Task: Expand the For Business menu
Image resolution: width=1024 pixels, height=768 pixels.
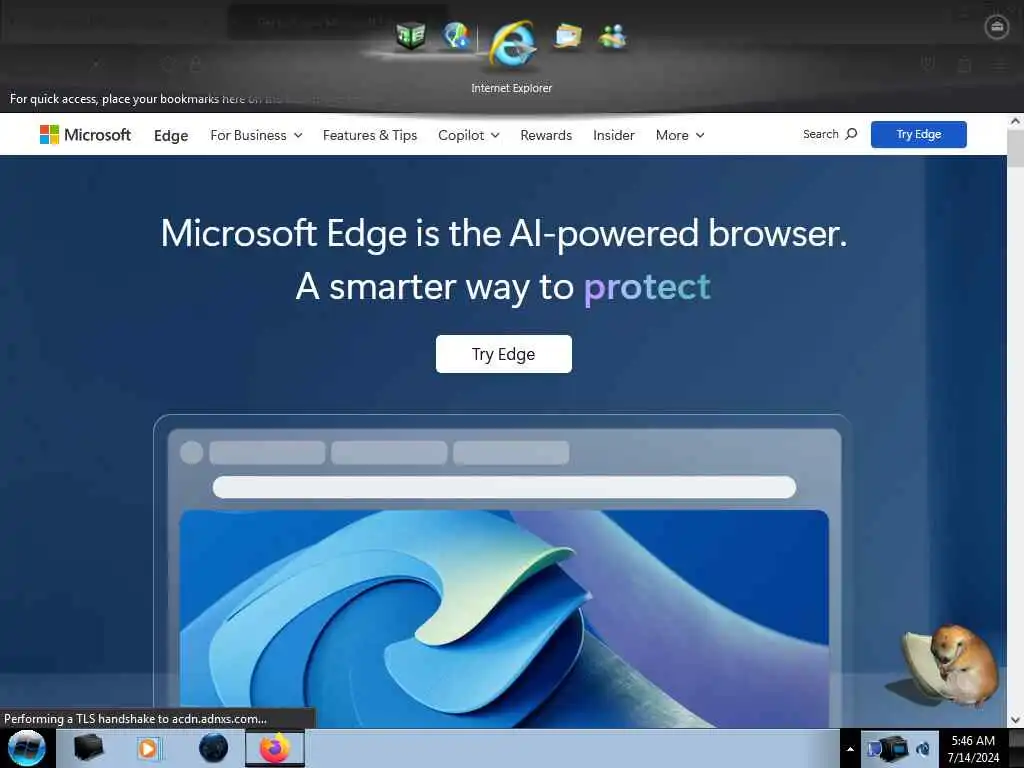Action: (x=256, y=135)
